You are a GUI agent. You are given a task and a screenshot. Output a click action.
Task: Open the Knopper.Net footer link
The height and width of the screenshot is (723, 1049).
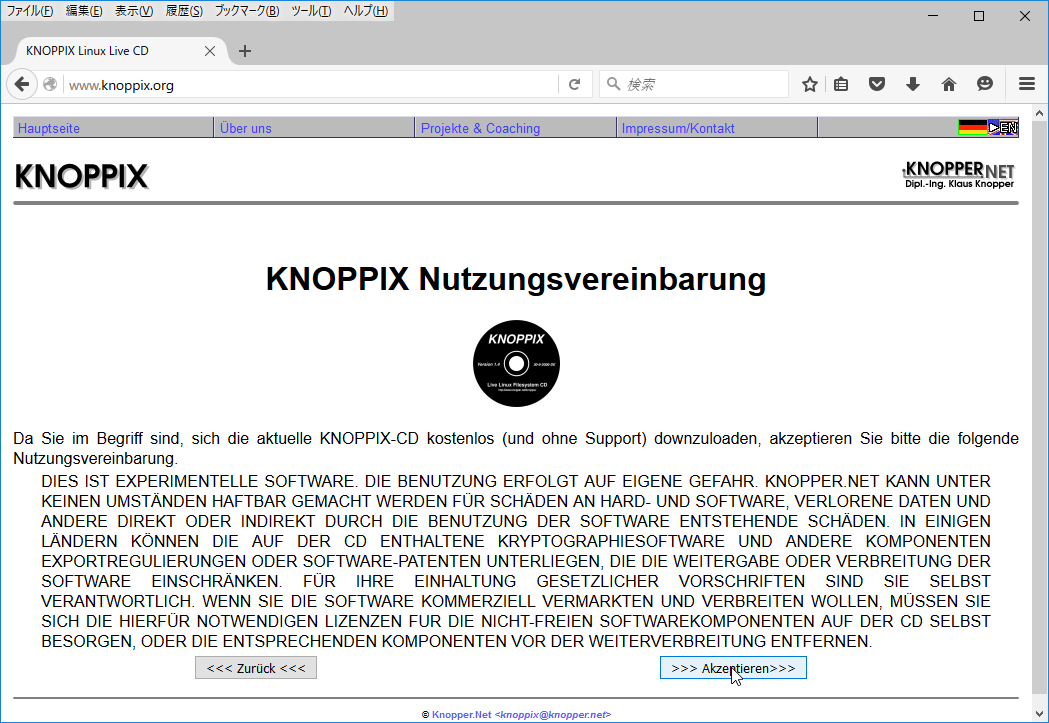point(462,714)
